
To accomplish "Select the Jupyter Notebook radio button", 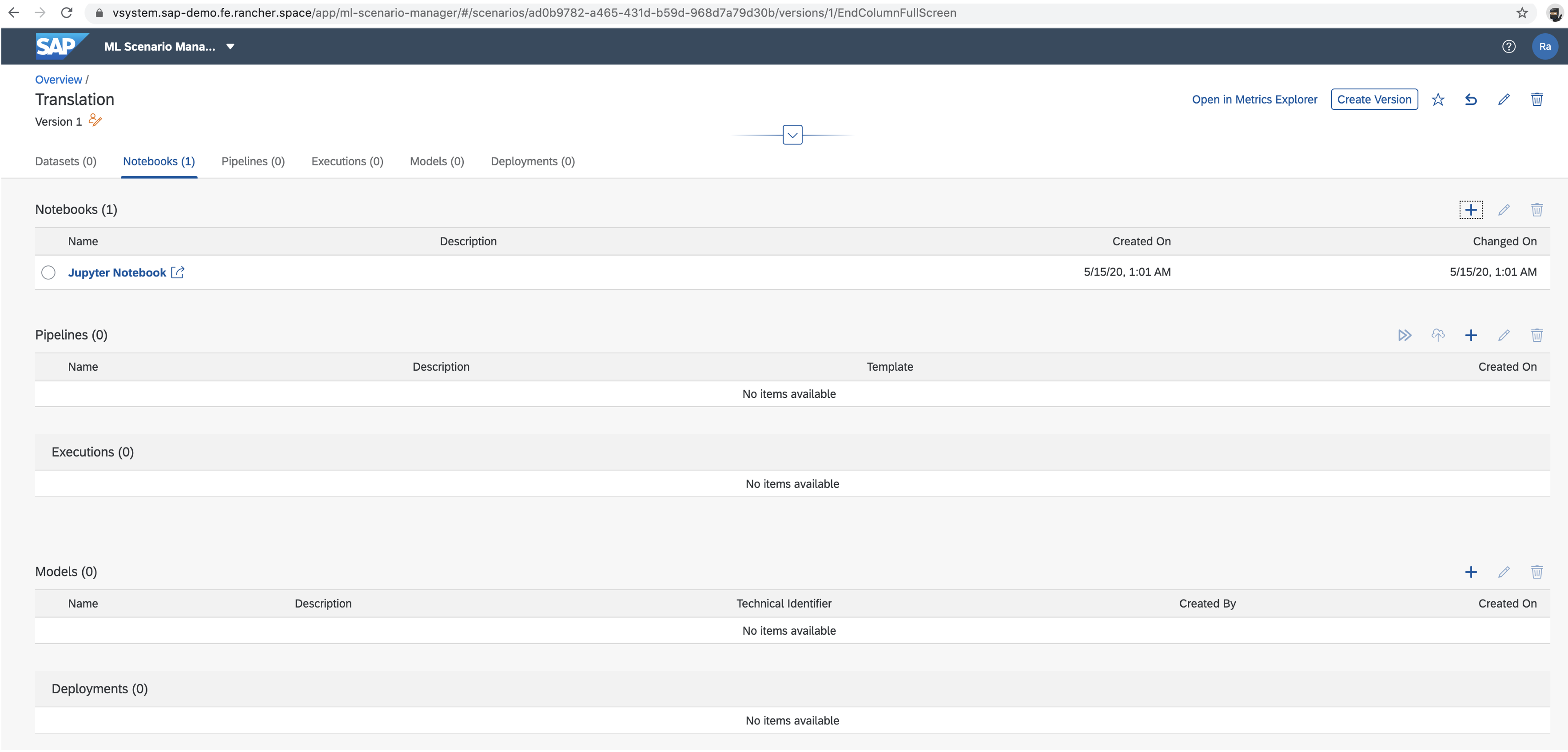I will tap(48, 273).
